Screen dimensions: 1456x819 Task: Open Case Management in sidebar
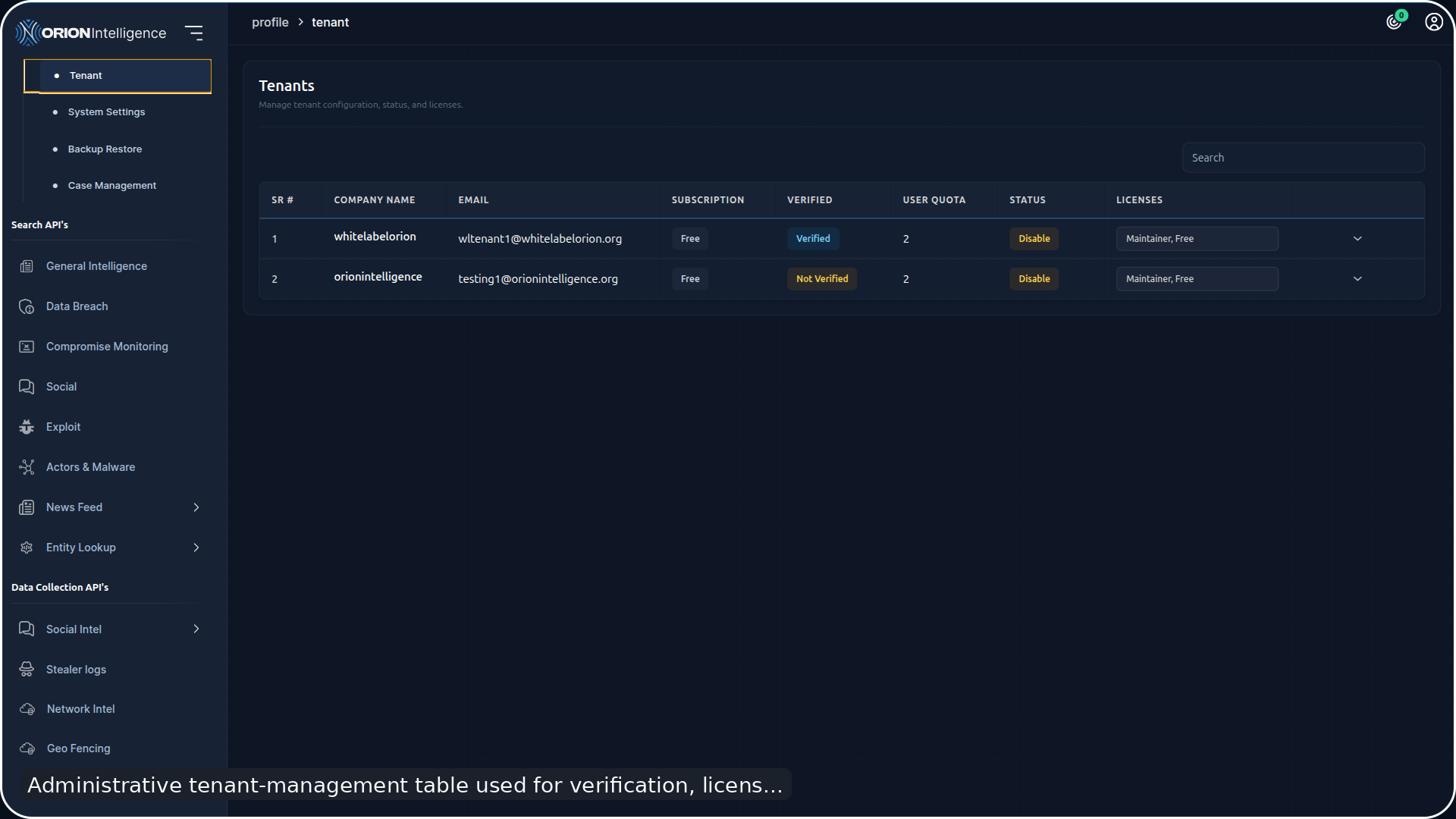[x=112, y=186]
